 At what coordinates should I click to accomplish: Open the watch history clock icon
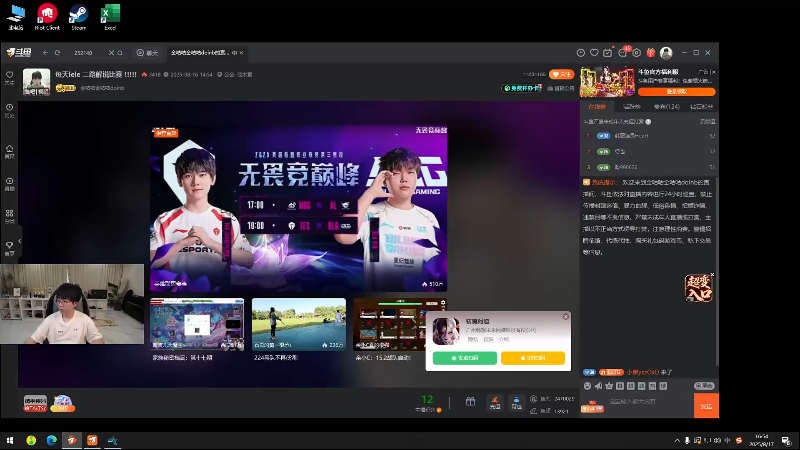coord(581,53)
